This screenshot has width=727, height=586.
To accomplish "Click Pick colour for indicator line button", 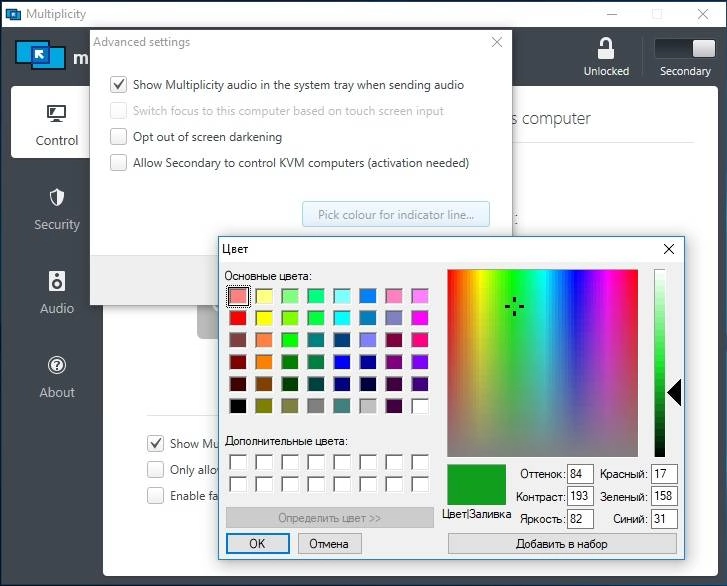I will click(x=396, y=215).
